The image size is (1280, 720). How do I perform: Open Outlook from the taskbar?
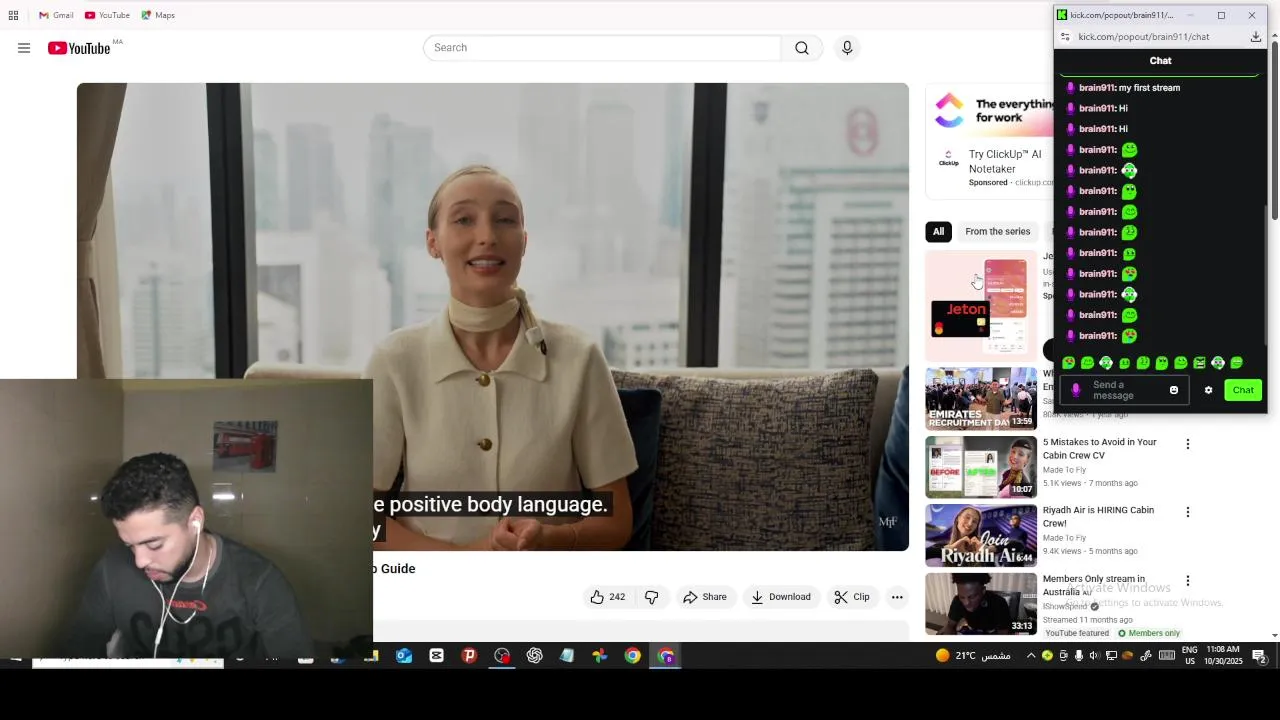pyautogui.click(x=404, y=656)
